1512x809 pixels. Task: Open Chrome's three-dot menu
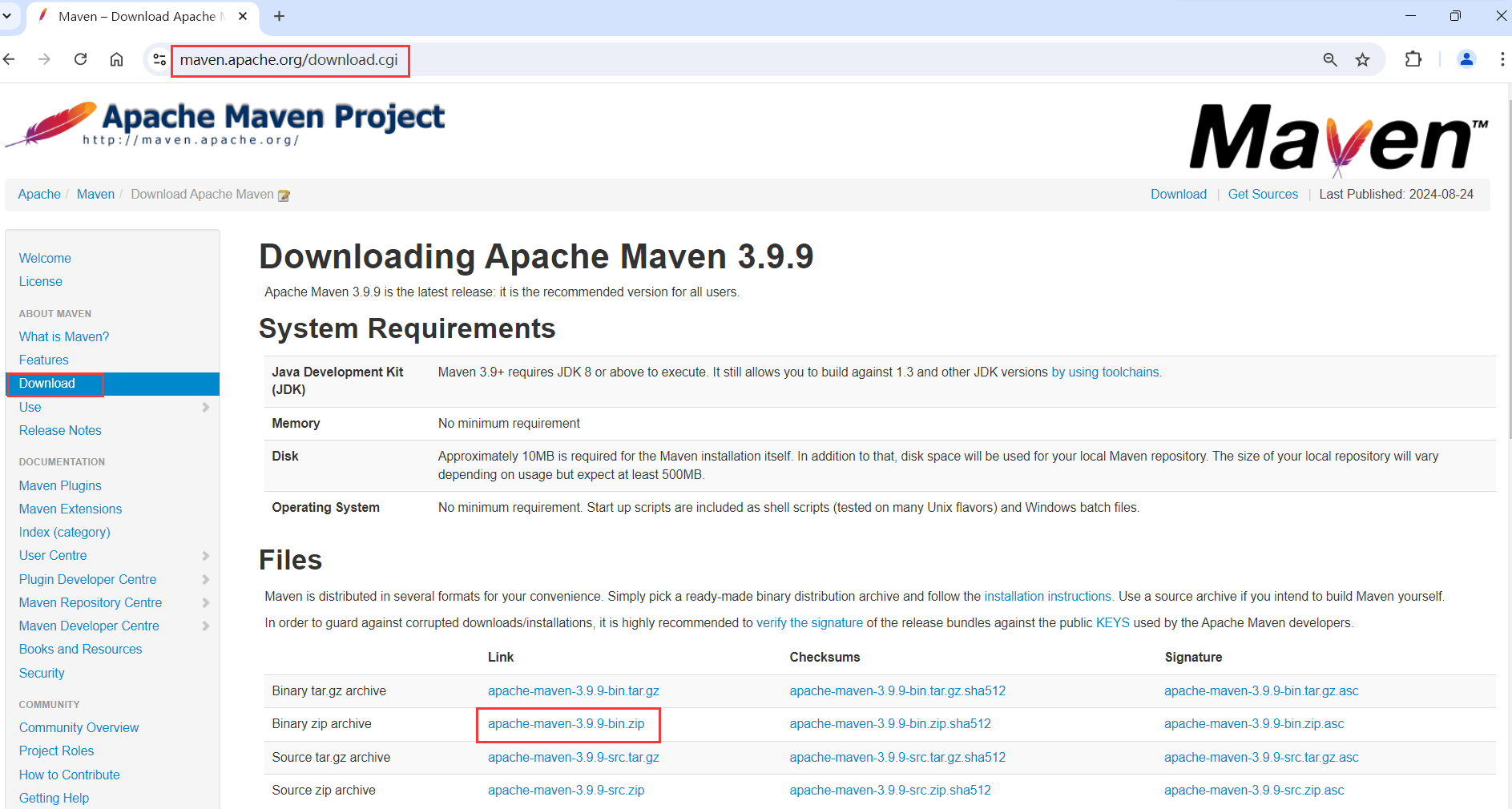[1502, 59]
